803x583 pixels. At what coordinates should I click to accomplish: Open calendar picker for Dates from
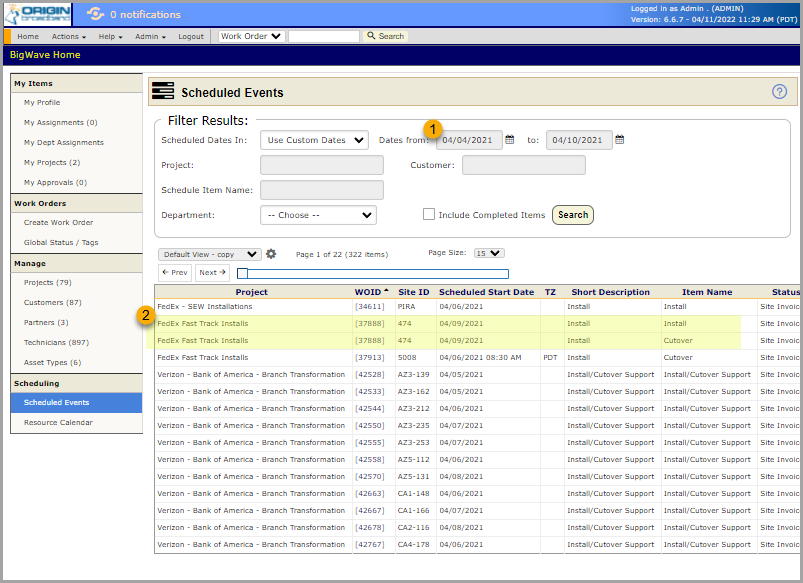pos(510,140)
